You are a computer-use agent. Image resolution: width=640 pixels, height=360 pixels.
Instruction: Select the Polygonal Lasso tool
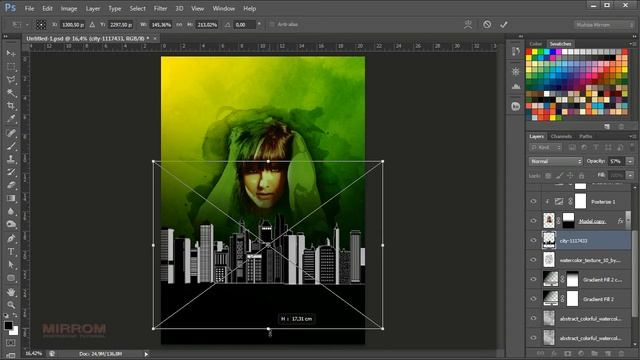11,80
